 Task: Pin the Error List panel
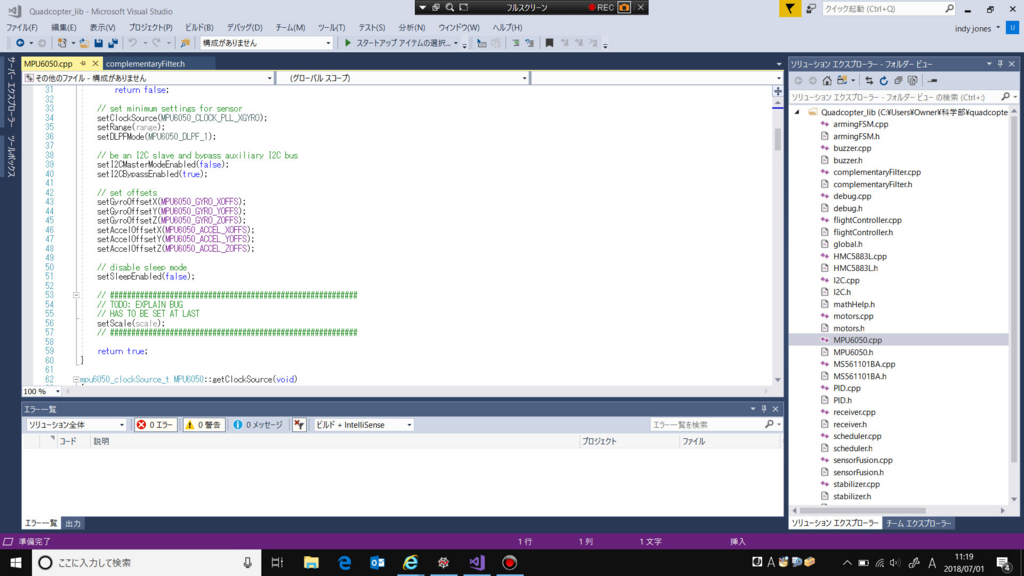click(764, 408)
